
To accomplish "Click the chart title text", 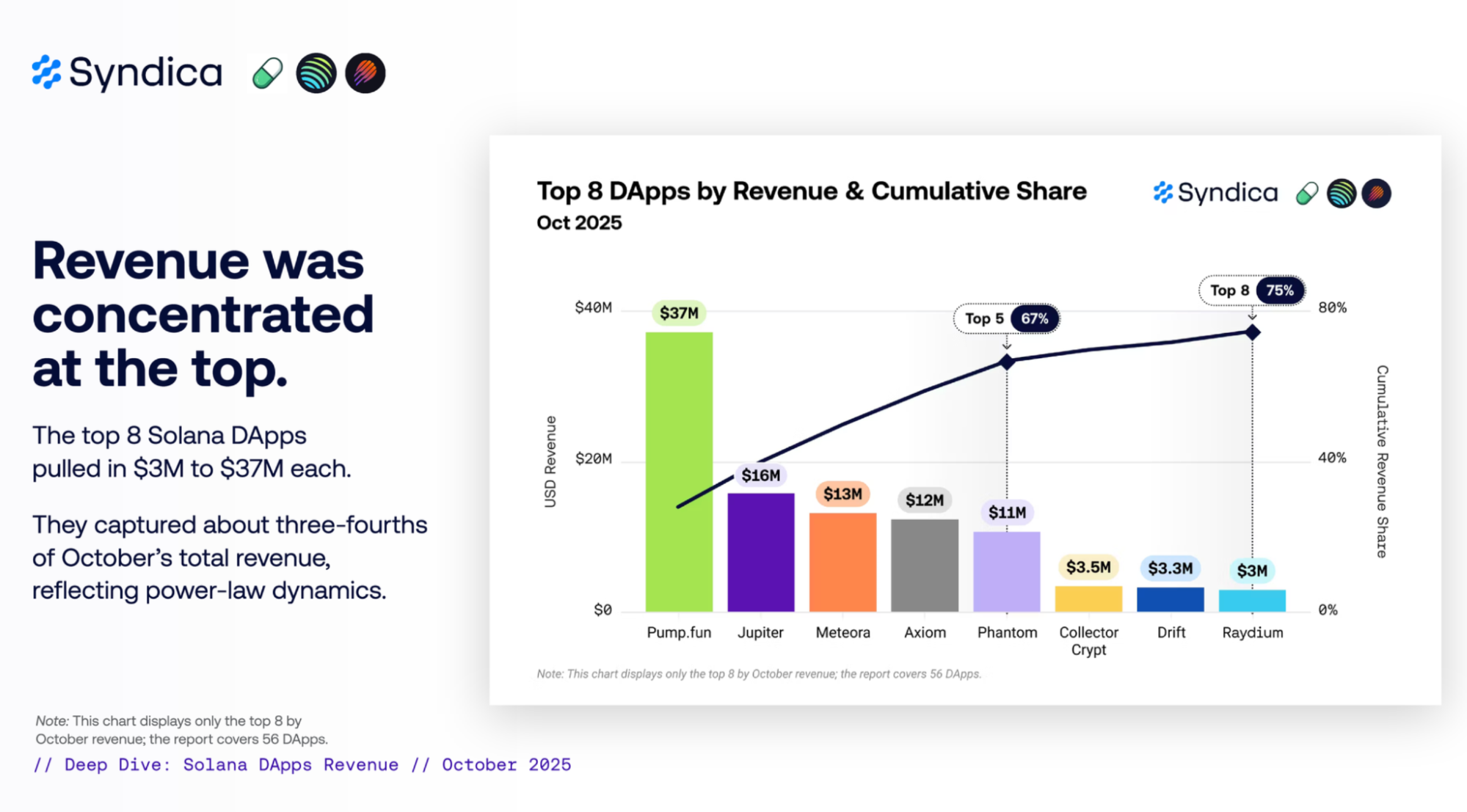I will (811, 191).
